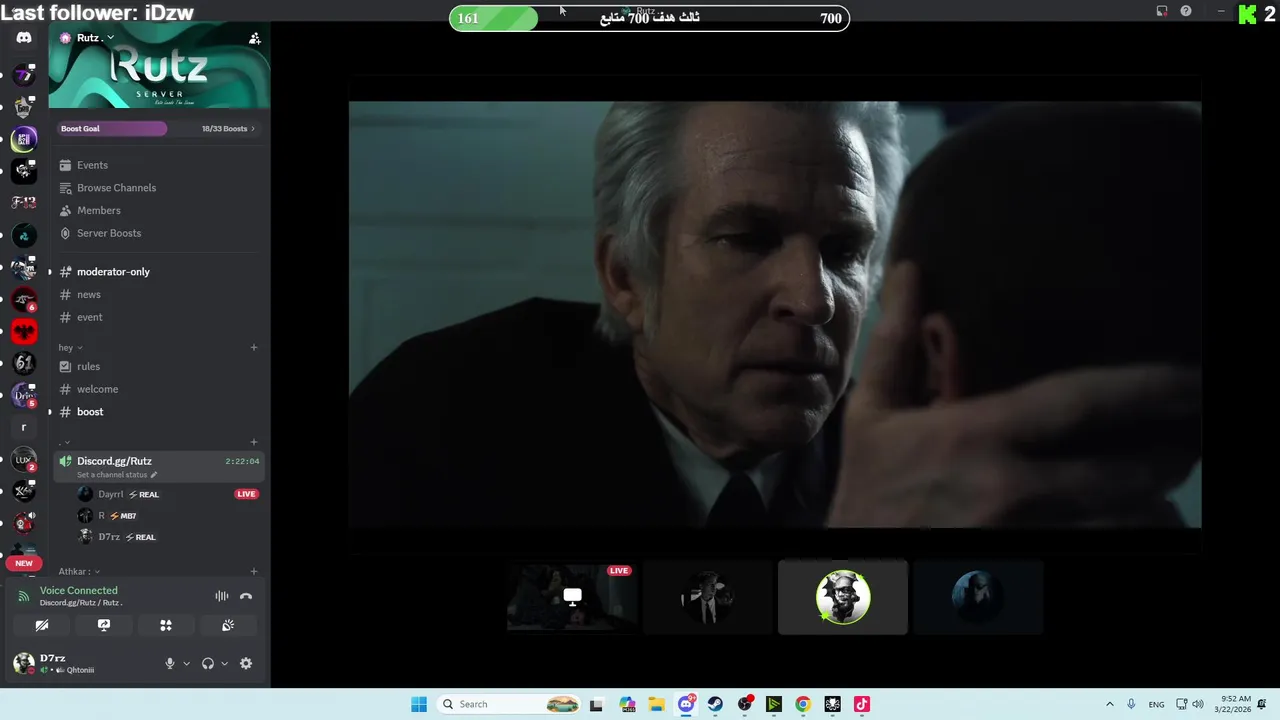Open TikTok from the taskbar

862,704
